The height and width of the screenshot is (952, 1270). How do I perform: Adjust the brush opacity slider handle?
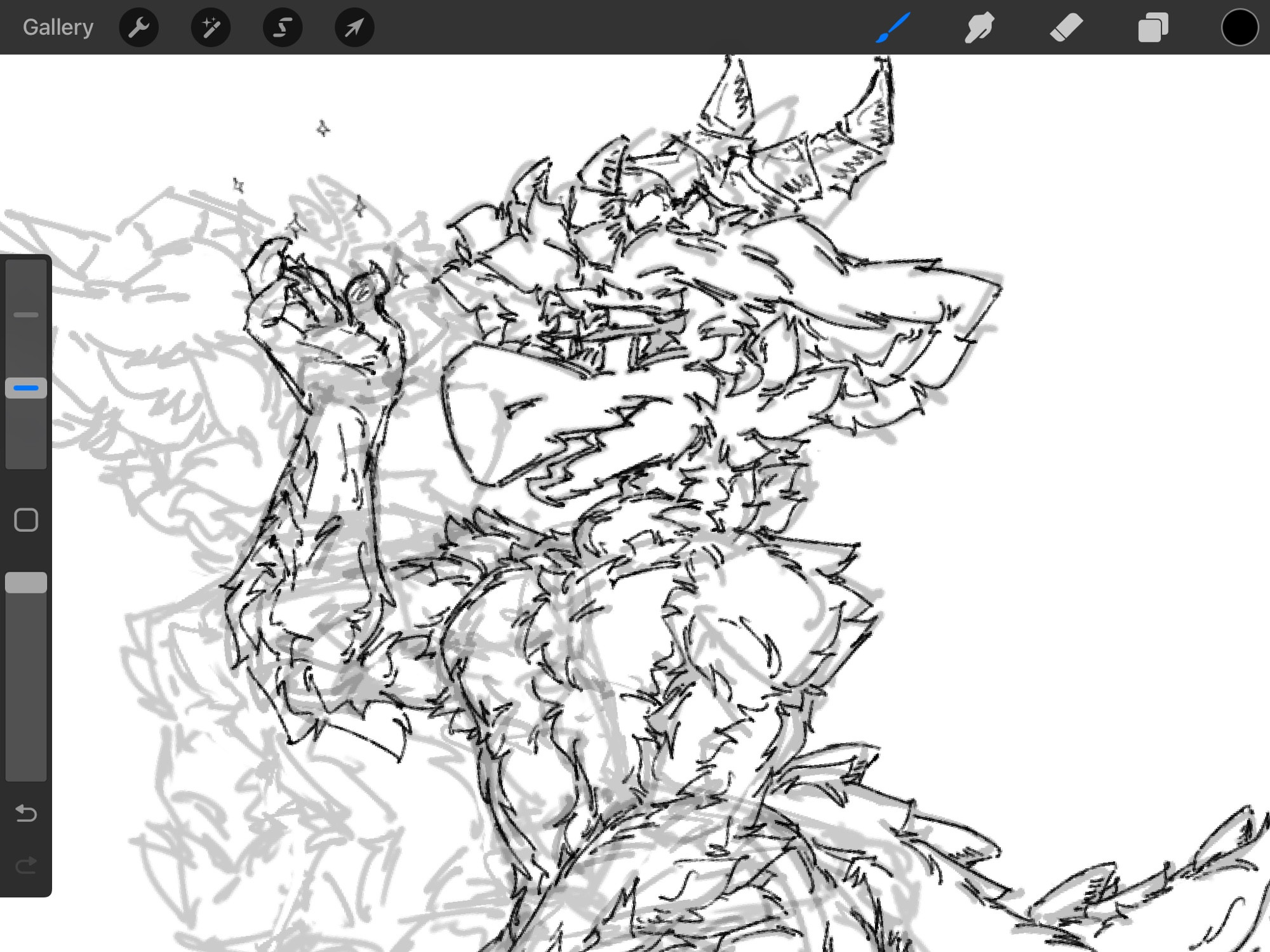[x=26, y=583]
